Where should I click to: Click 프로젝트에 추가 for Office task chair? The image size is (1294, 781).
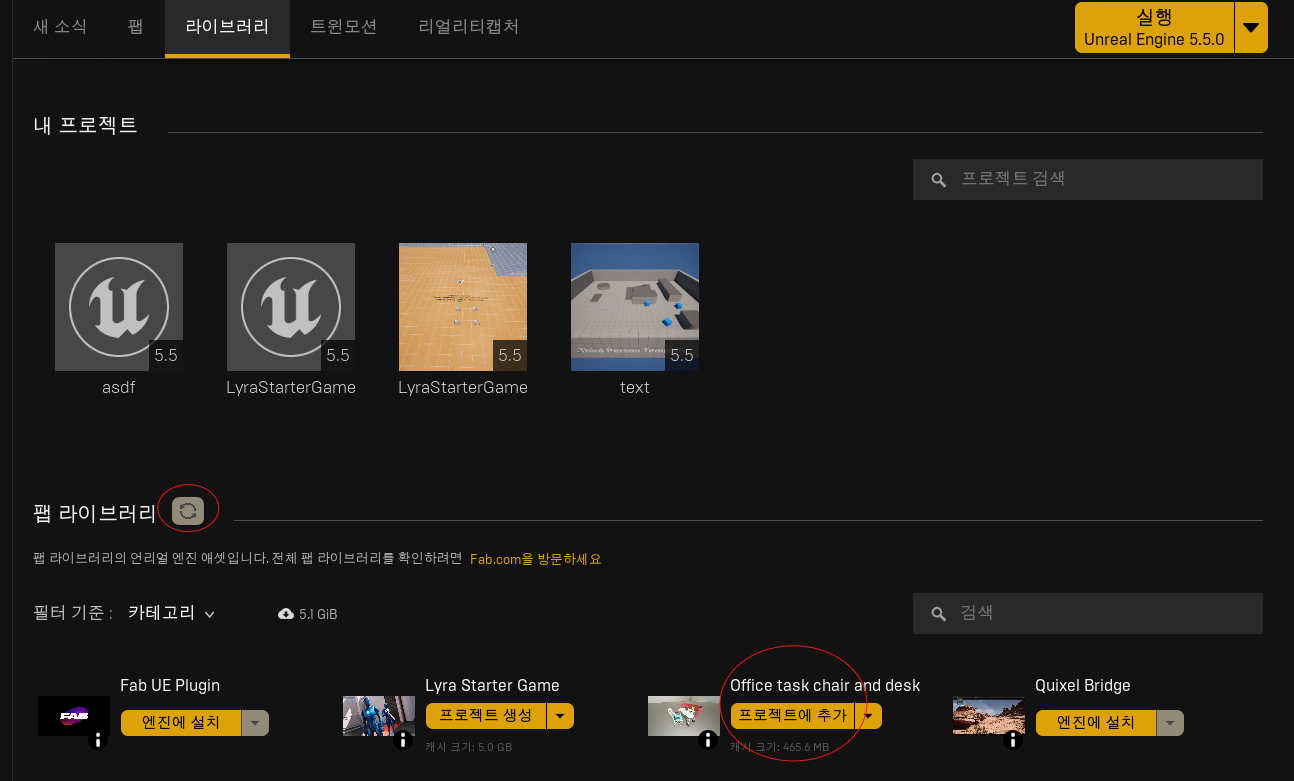coord(792,715)
